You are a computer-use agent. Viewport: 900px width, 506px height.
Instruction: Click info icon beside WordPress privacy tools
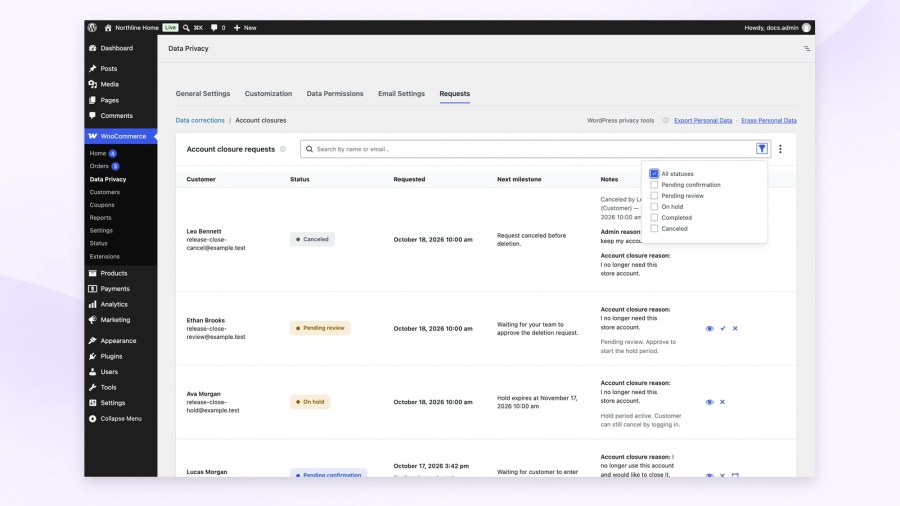666,120
